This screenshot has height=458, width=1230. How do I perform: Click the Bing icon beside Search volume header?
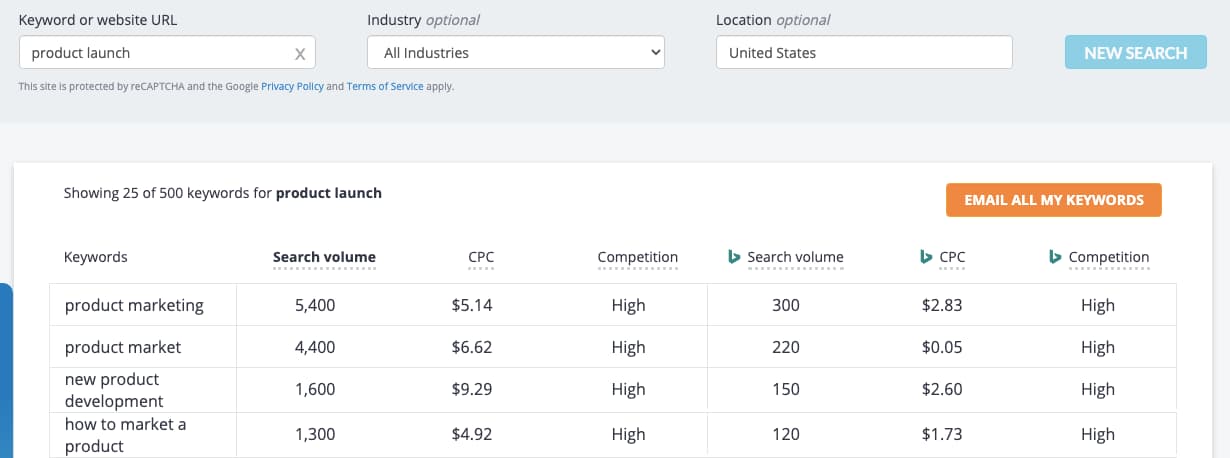click(734, 257)
